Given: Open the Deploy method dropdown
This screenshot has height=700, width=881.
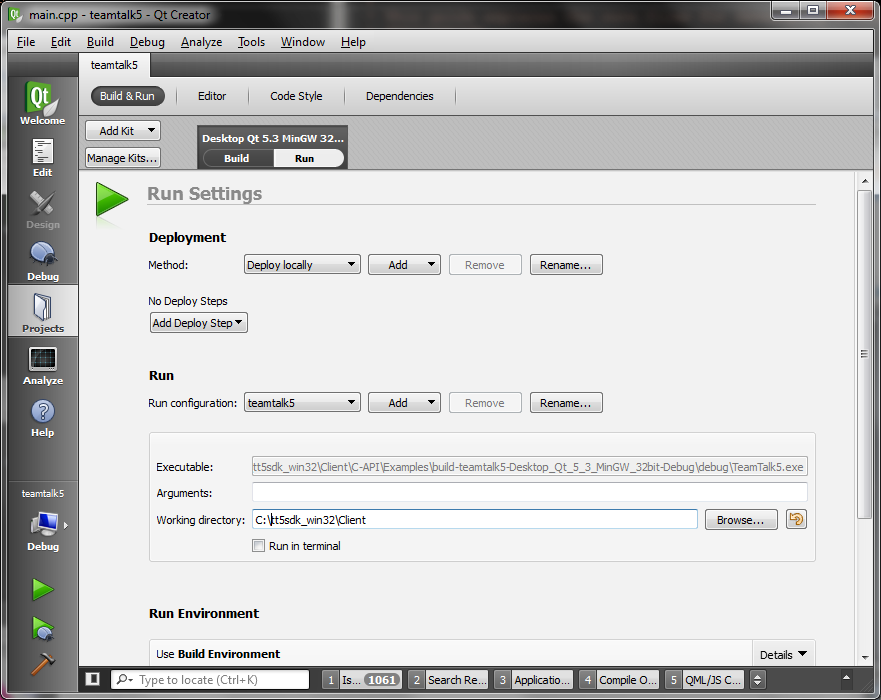Looking at the screenshot, I should tap(302, 265).
